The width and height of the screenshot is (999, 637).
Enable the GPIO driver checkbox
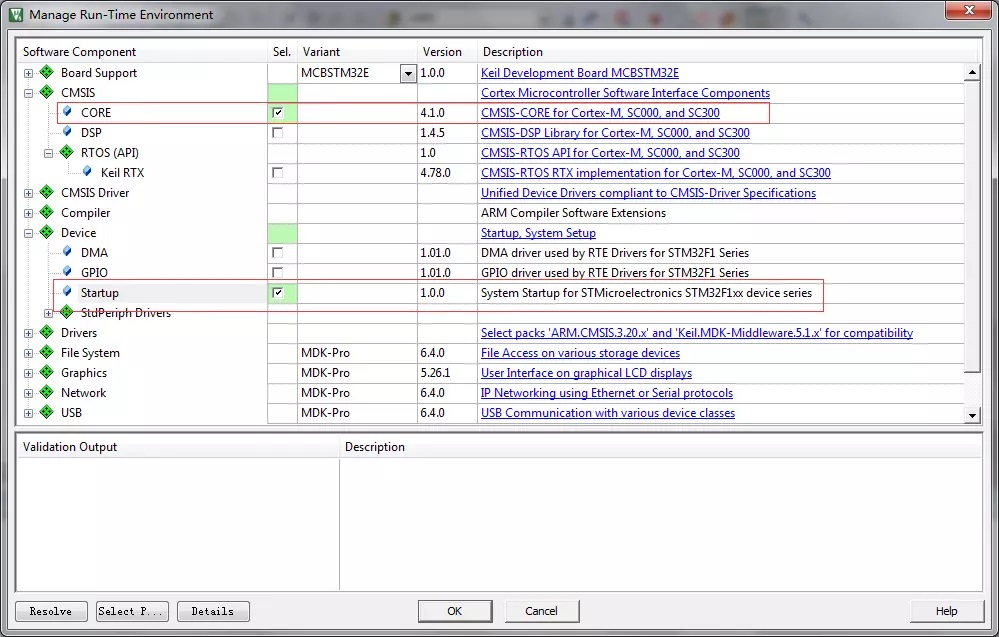point(277,273)
